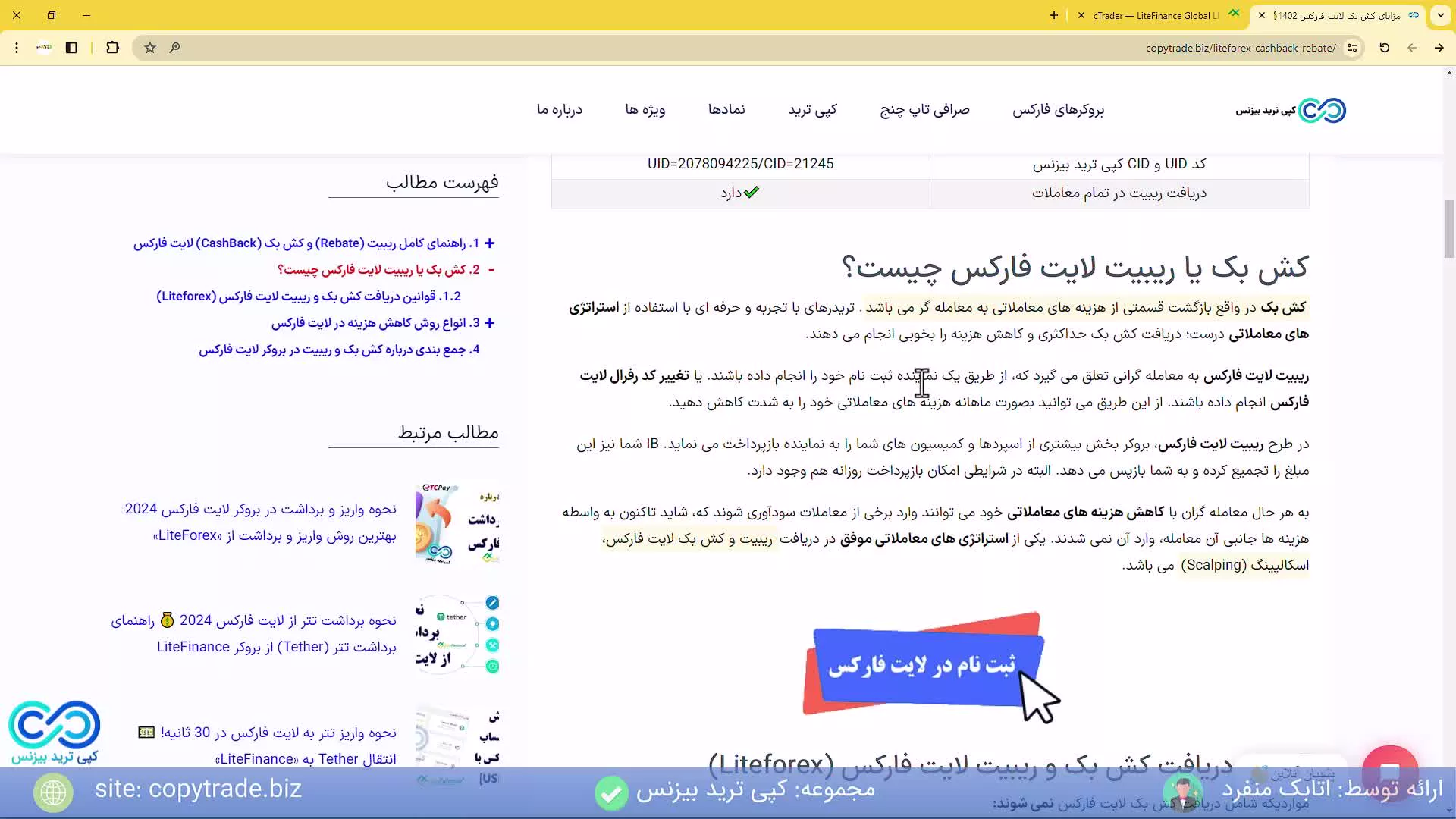This screenshot has width=1456, height=819.
Task: Click the floating Copy Trade Business logo
Action: (55, 732)
